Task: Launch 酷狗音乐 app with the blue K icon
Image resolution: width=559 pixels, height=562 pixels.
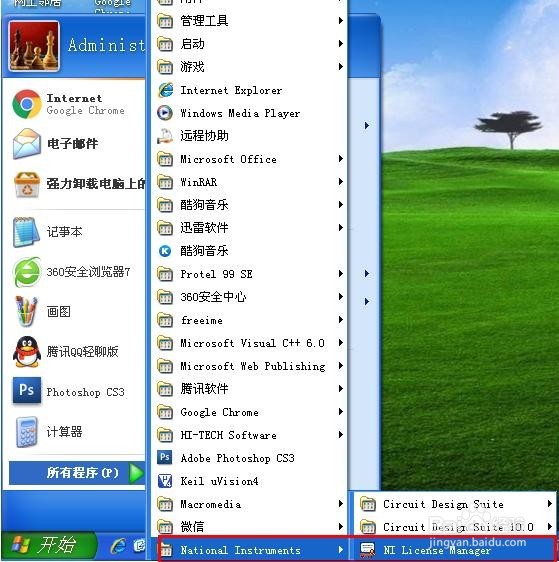Action: pyautogui.click(x=165, y=251)
